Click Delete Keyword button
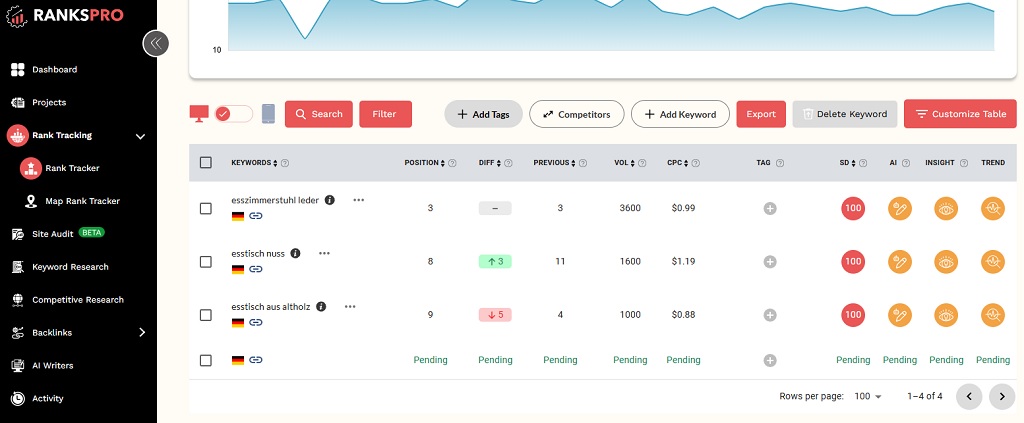The image size is (1024, 423). 845,114
